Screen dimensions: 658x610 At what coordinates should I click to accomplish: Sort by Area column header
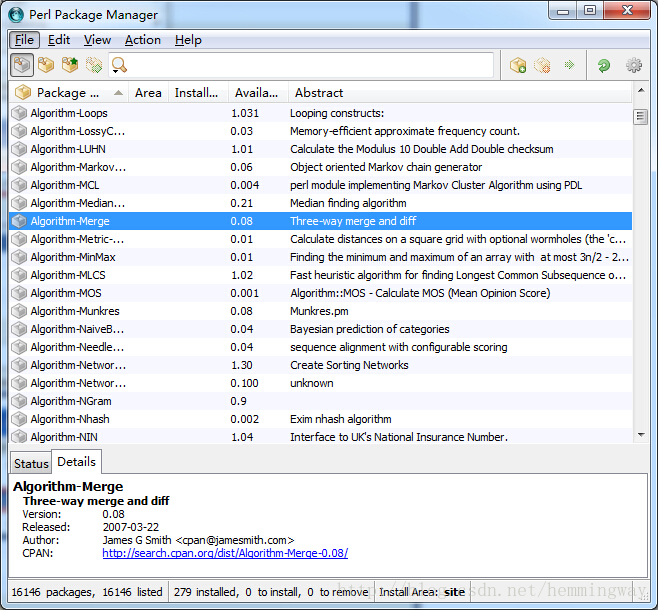tap(148, 93)
